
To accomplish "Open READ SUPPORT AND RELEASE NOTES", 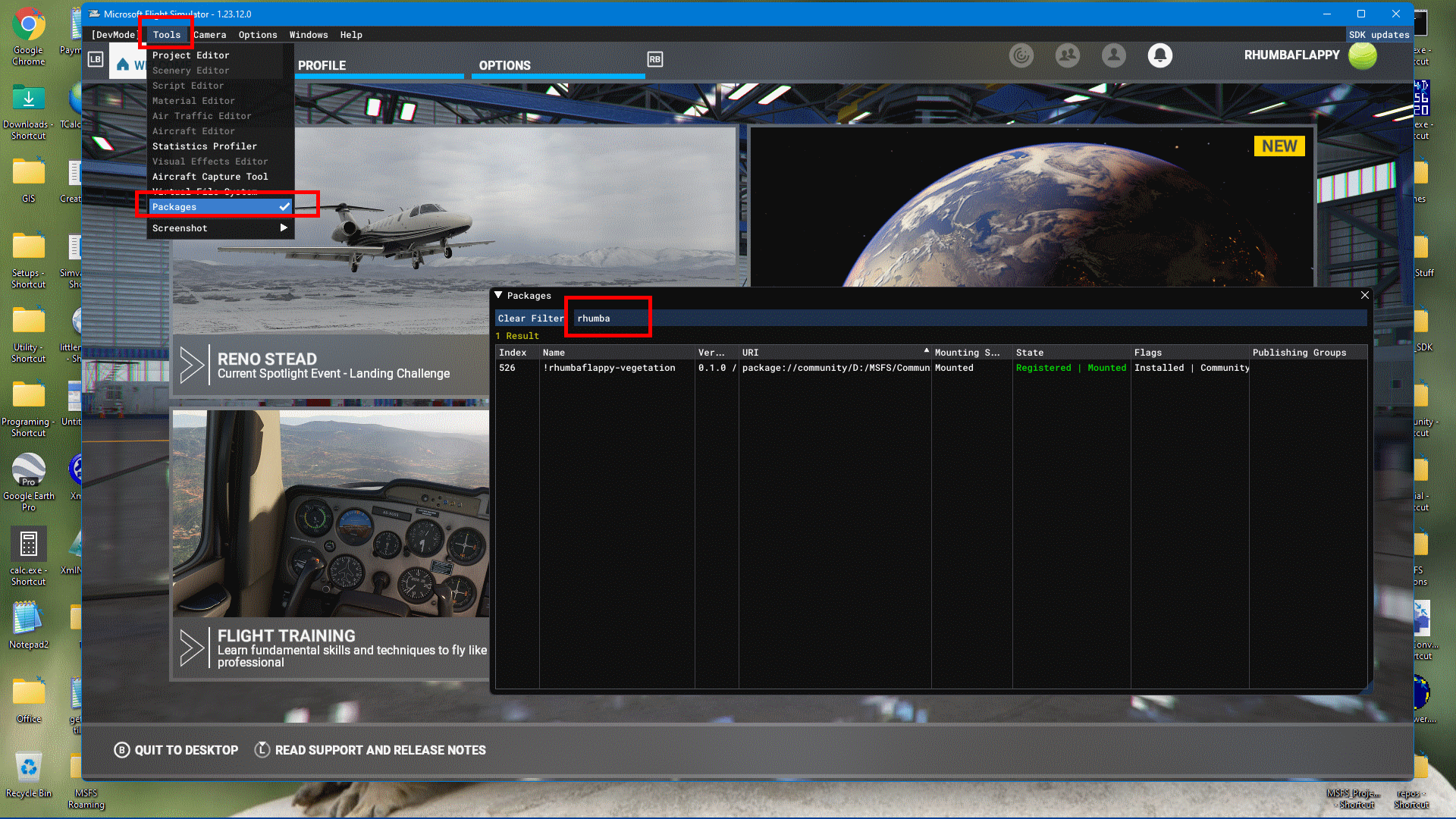I will pos(370,750).
